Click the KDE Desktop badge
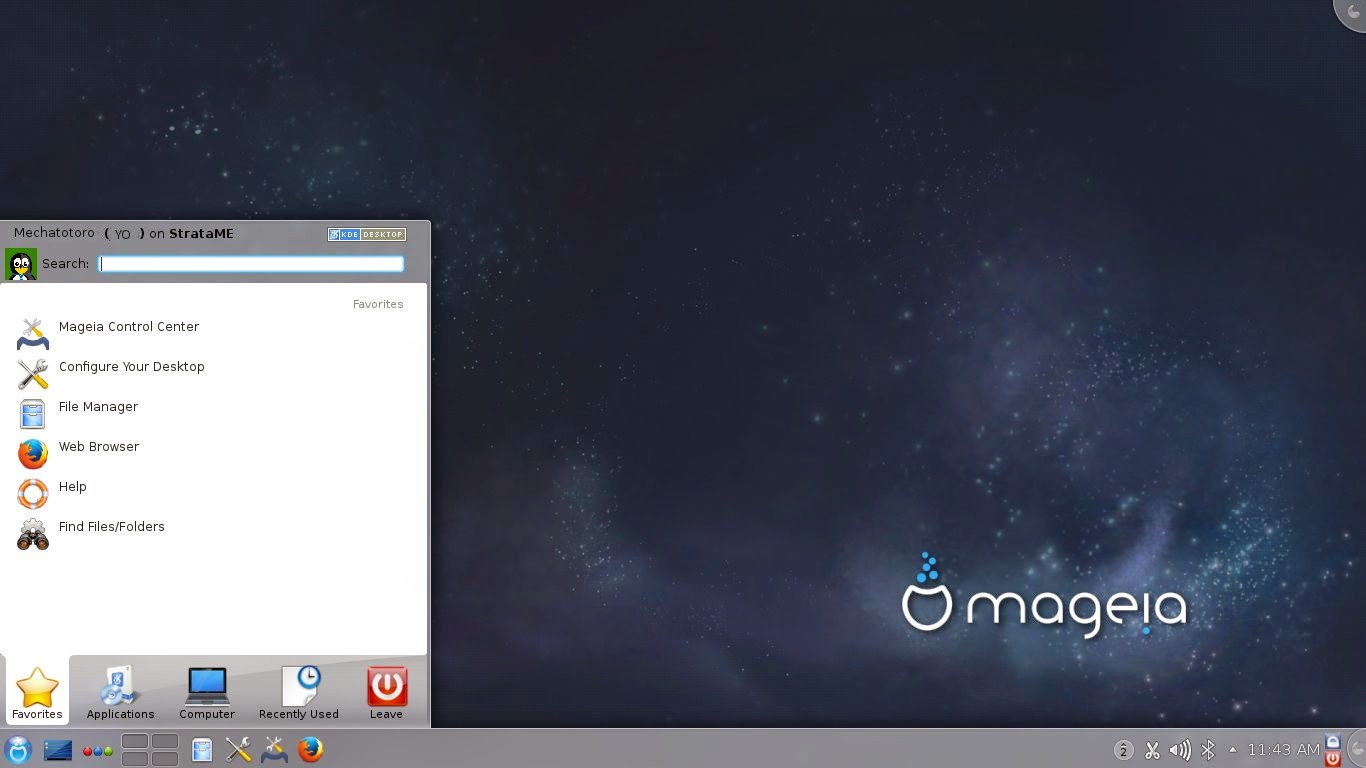The height and width of the screenshot is (768, 1366). point(366,234)
